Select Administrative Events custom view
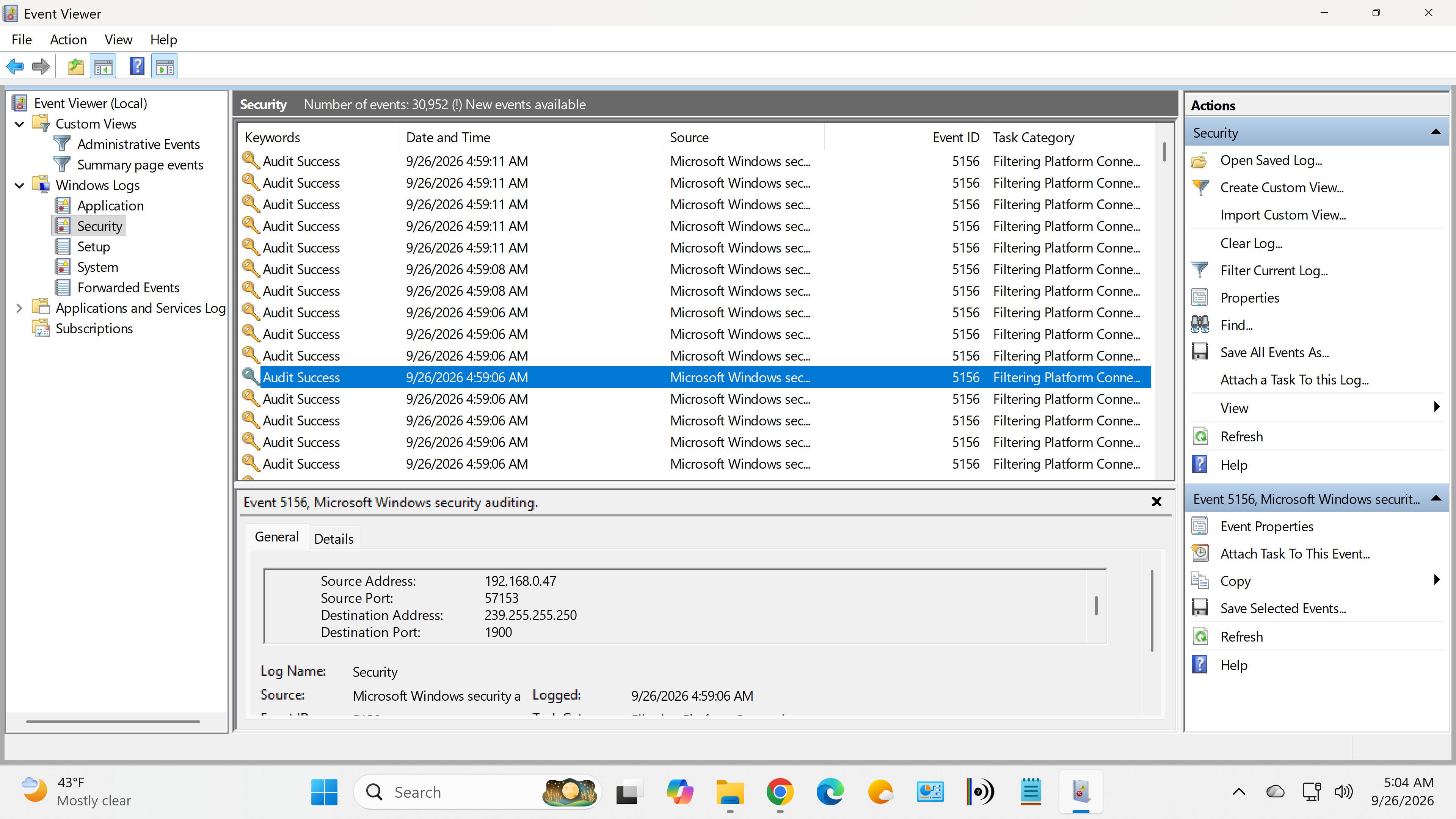This screenshot has height=819, width=1456. click(x=138, y=144)
